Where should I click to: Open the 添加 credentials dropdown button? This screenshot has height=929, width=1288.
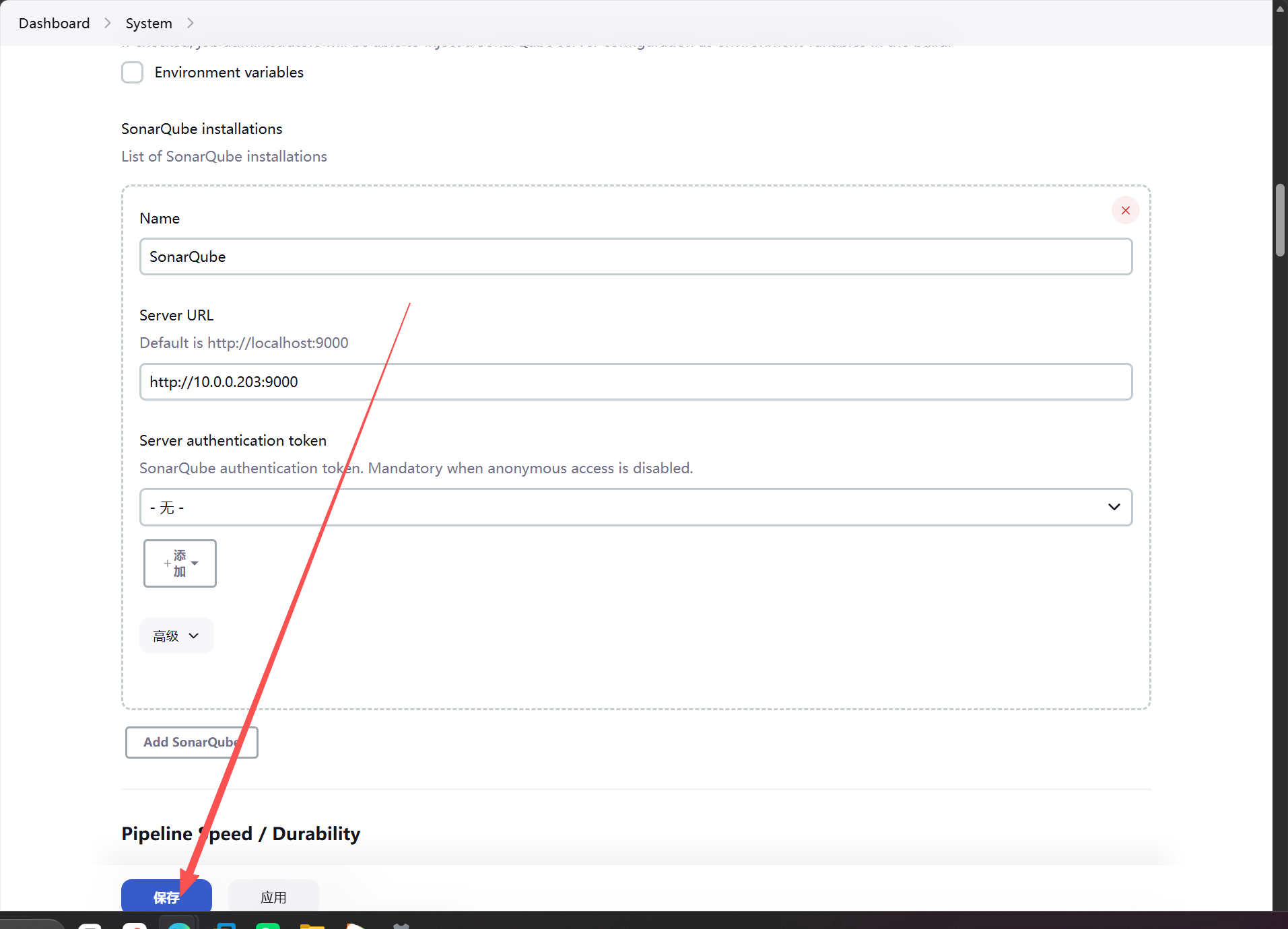(x=180, y=563)
